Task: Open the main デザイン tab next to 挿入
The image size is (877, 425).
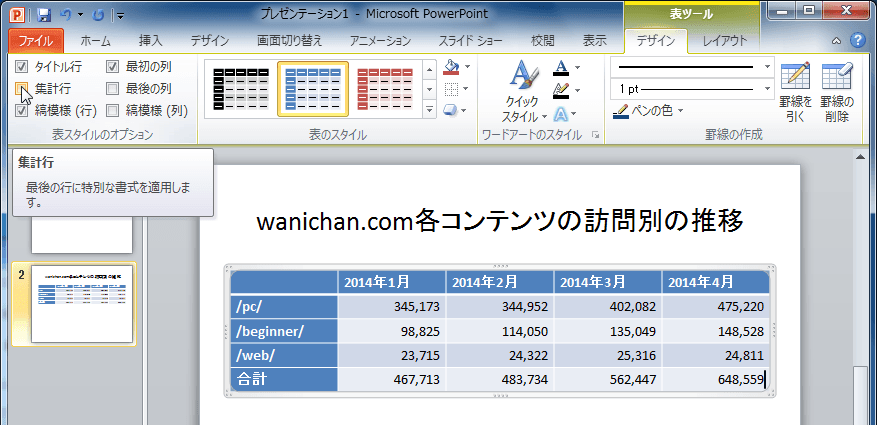Action: click(x=209, y=41)
